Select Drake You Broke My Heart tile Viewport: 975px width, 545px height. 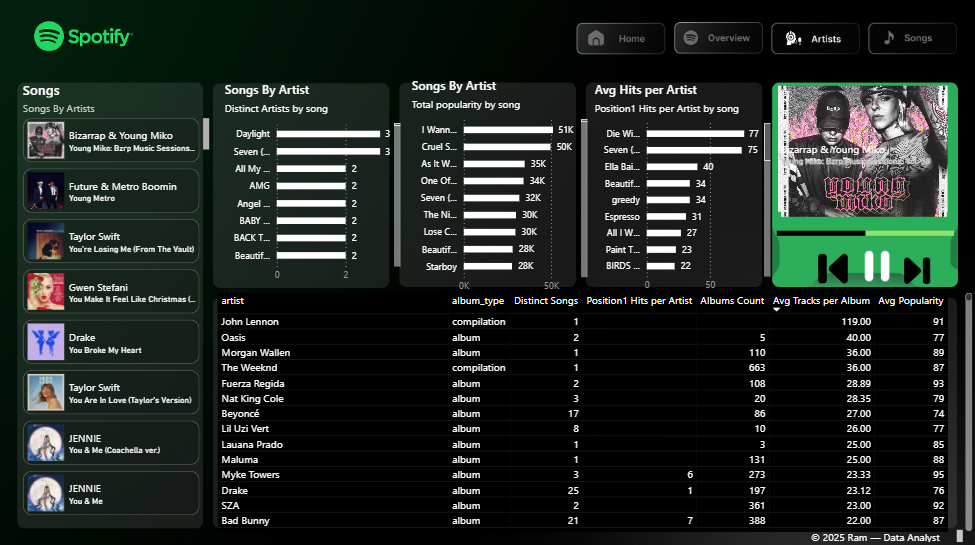pos(111,341)
